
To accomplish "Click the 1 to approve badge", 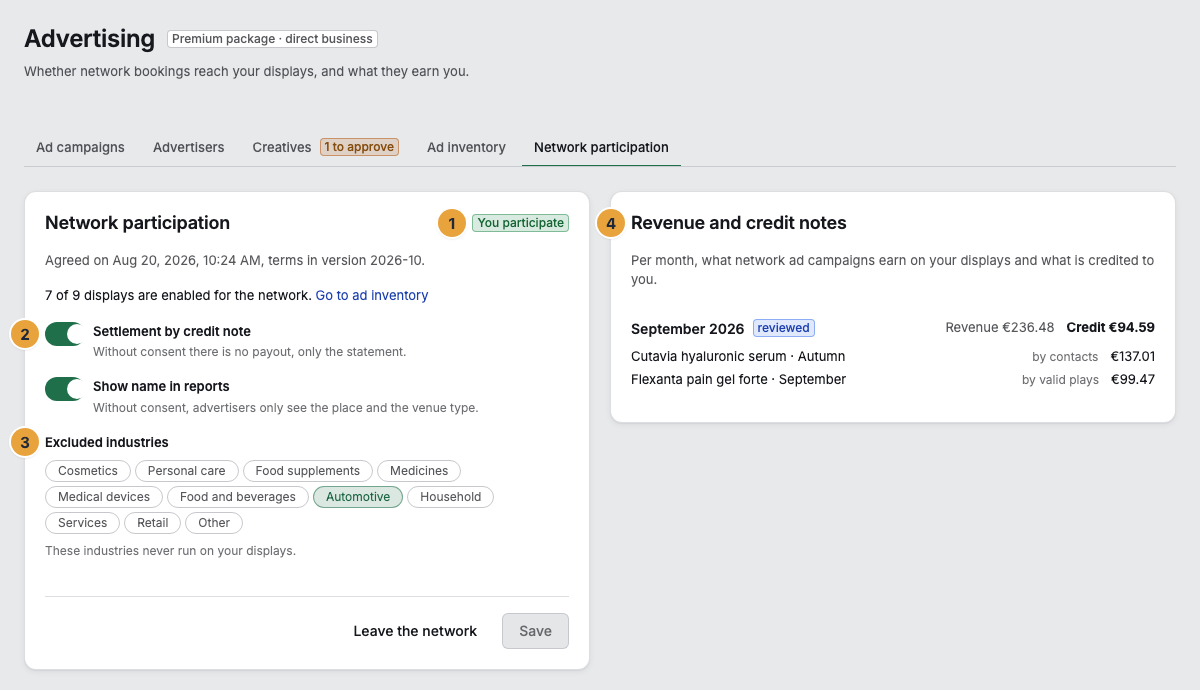I will [359, 147].
